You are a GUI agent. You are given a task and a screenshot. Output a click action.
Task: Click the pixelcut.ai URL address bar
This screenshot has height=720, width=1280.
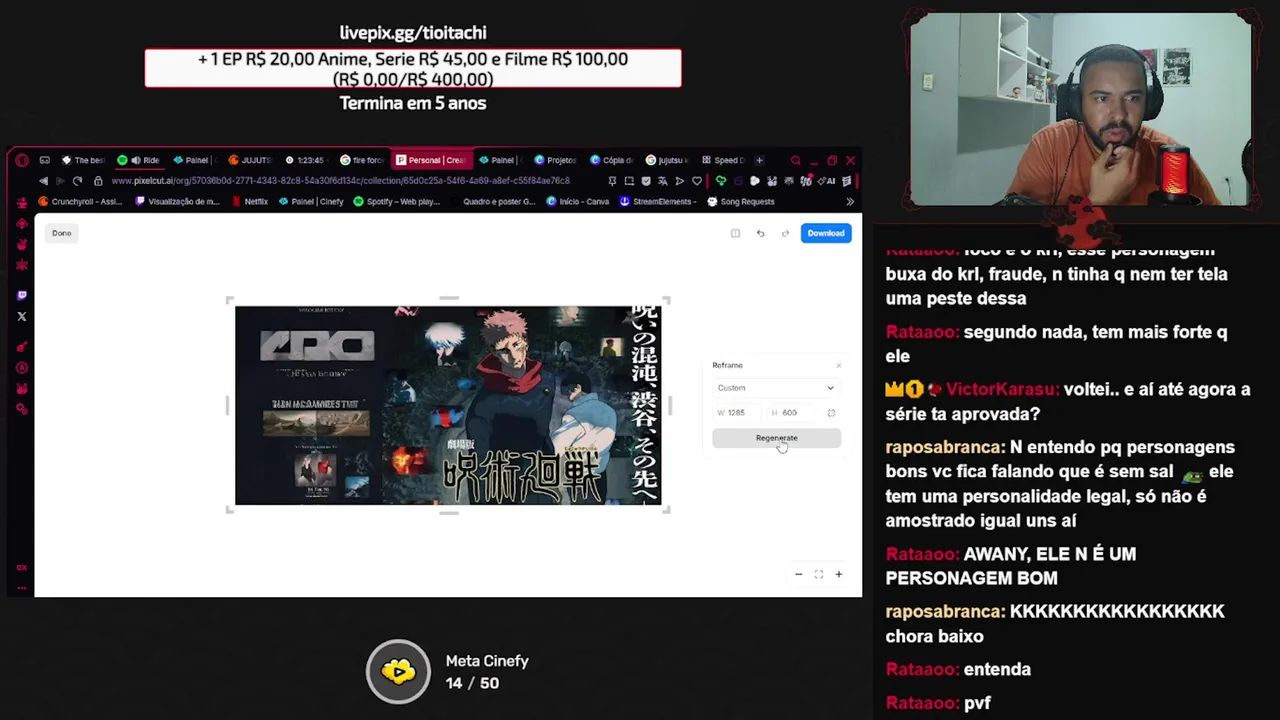click(x=340, y=181)
